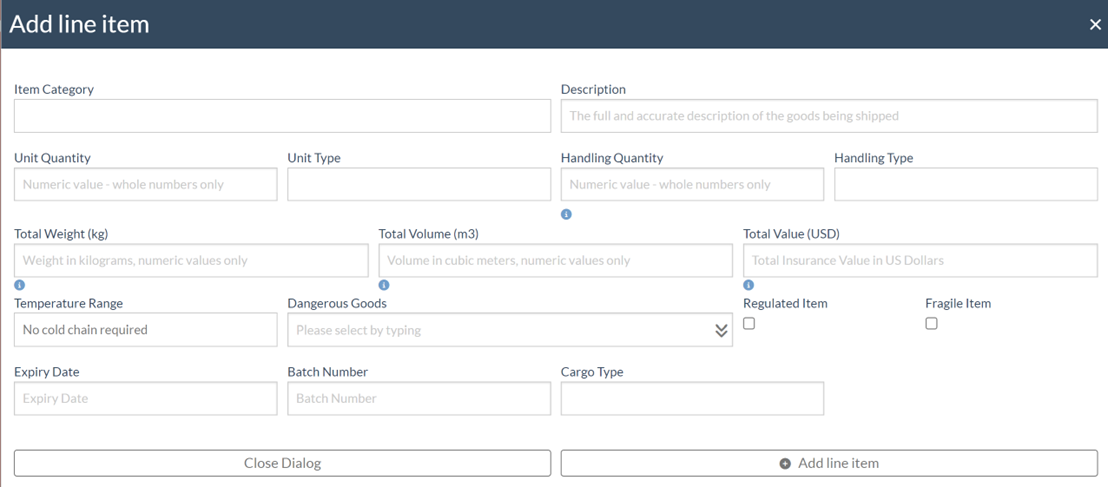The width and height of the screenshot is (1108, 487).
Task: Check the Fragile Item checkbox
Action: 931,324
